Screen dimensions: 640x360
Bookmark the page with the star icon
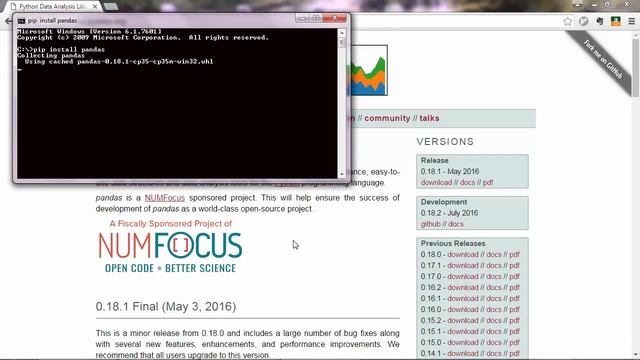(567, 21)
